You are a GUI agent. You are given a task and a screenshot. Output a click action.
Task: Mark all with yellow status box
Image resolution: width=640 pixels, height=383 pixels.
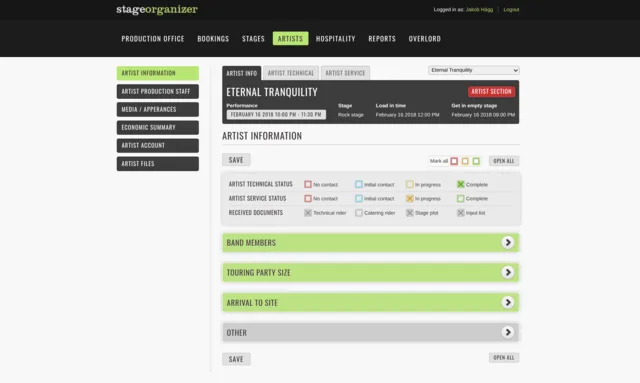coord(465,161)
